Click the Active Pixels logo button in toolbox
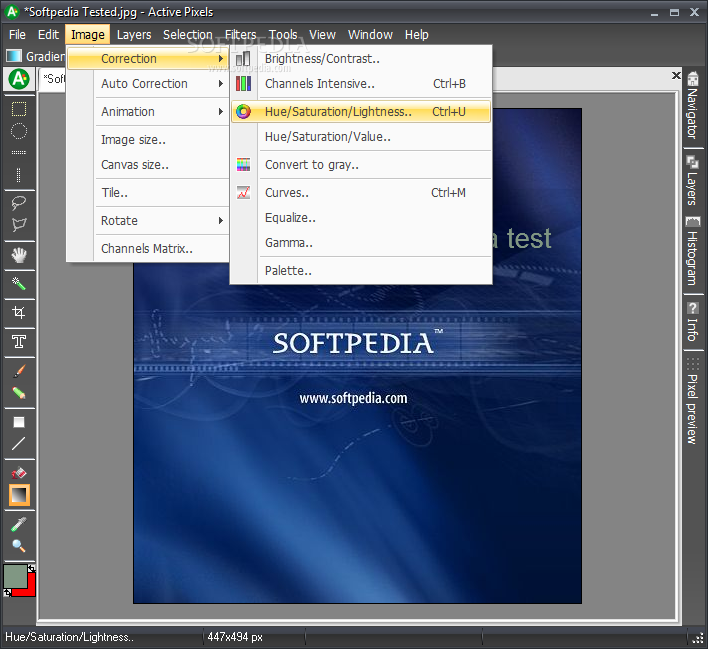This screenshot has height=649, width=708. point(19,79)
